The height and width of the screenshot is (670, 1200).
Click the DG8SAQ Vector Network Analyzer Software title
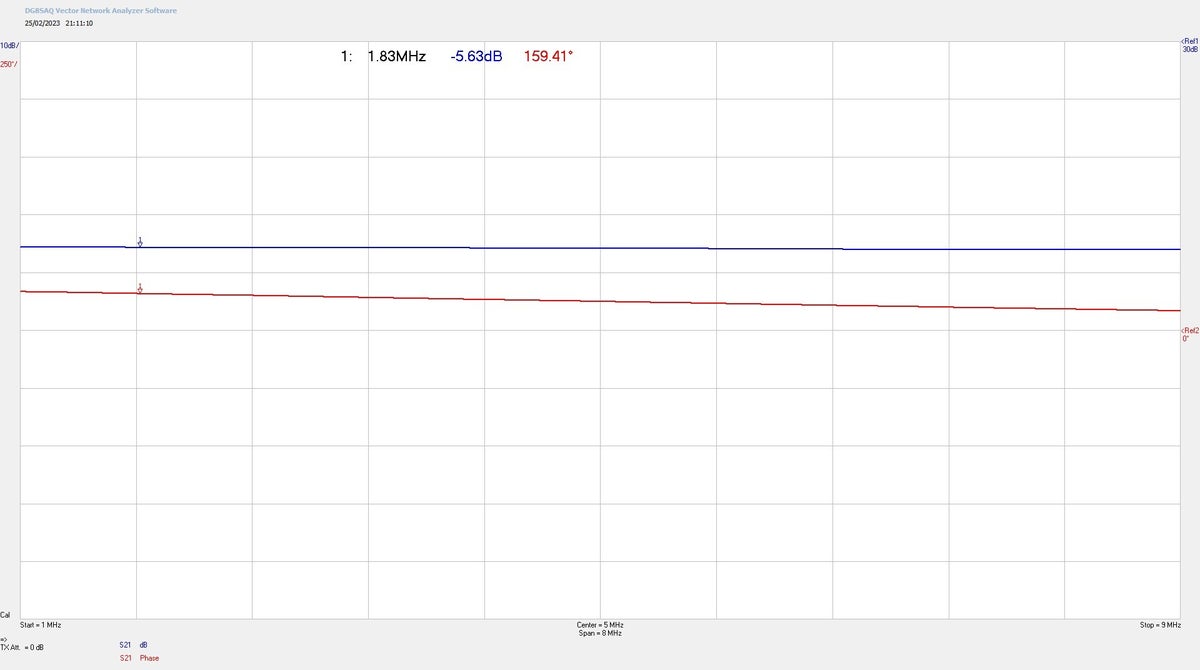pos(101,10)
